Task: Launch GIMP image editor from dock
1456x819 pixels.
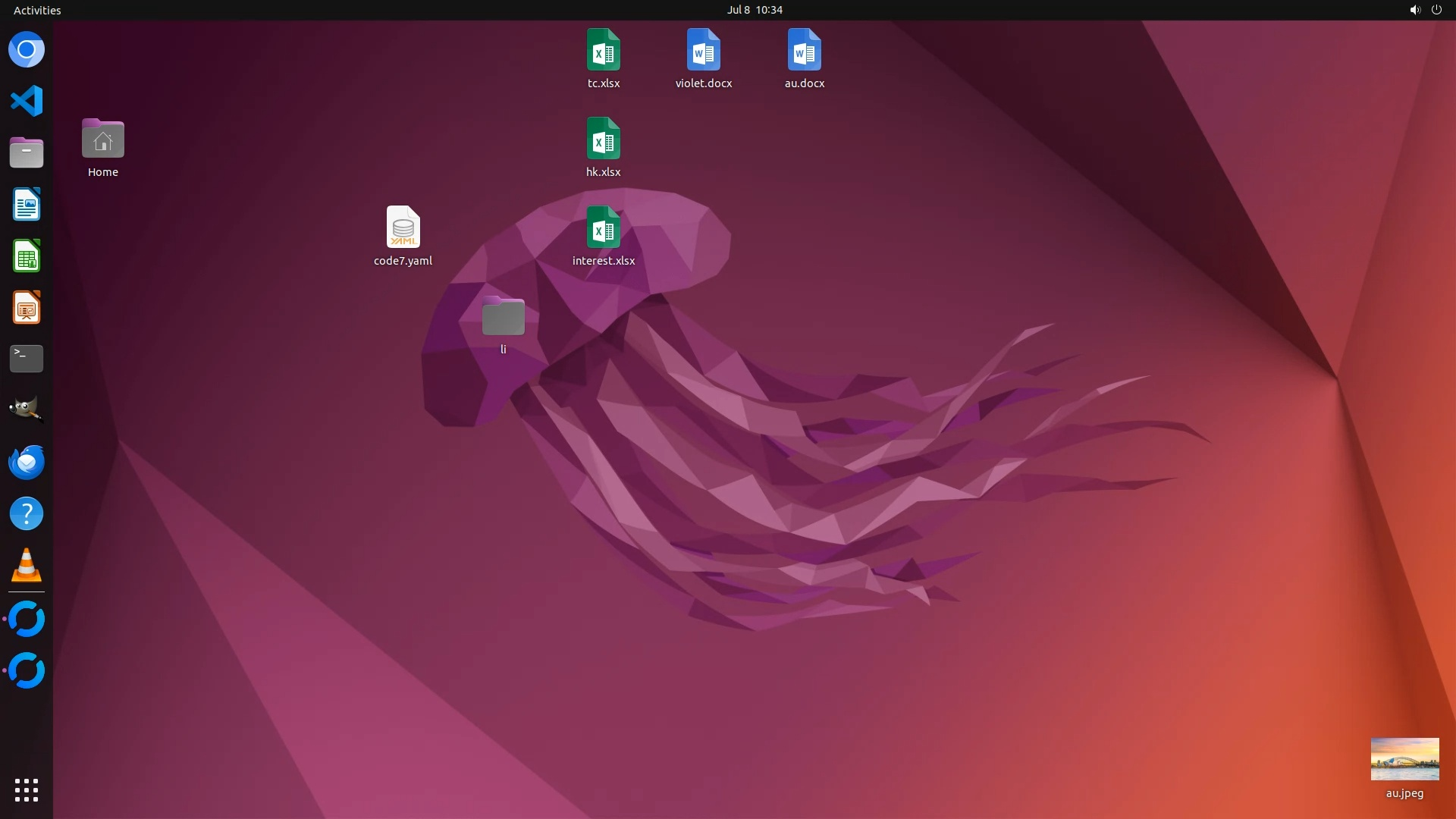Action: pyautogui.click(x=27, y=409)
